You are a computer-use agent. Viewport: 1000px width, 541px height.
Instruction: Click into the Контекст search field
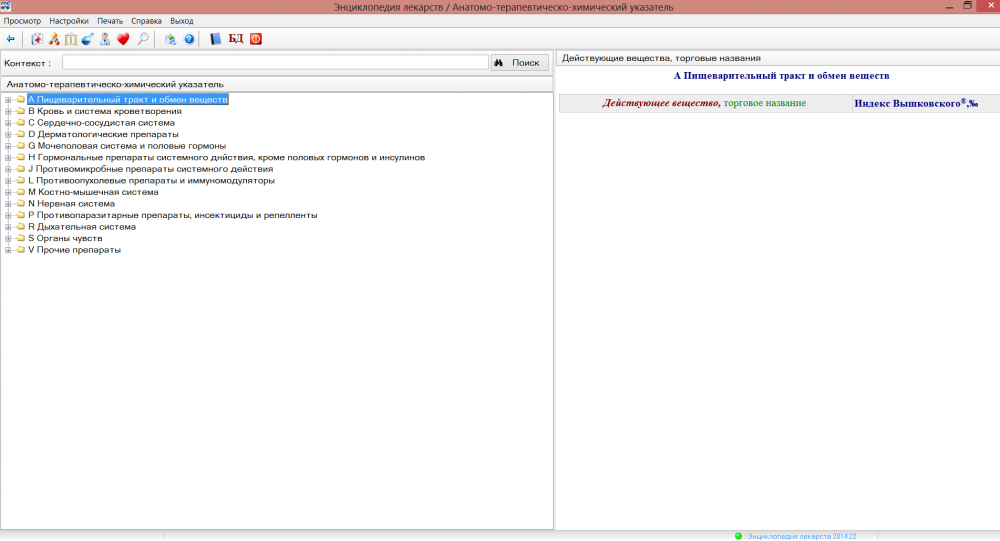[275, 63]
